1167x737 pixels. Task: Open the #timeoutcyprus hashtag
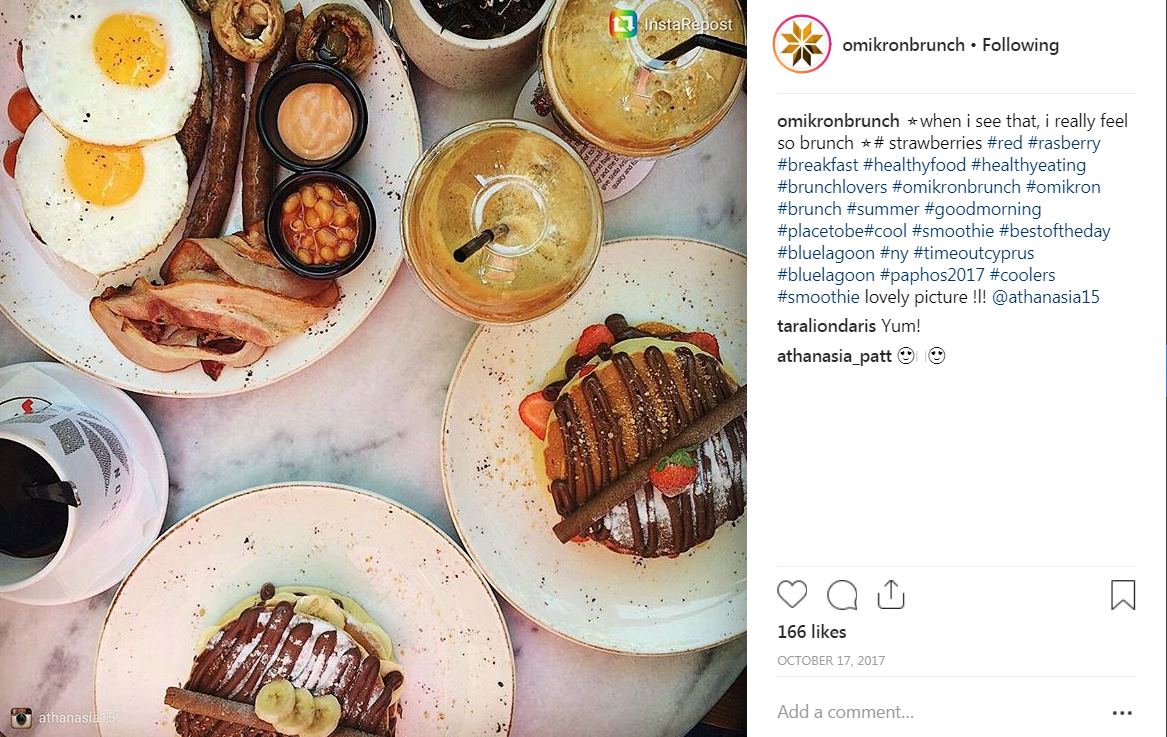coord(973,253)
